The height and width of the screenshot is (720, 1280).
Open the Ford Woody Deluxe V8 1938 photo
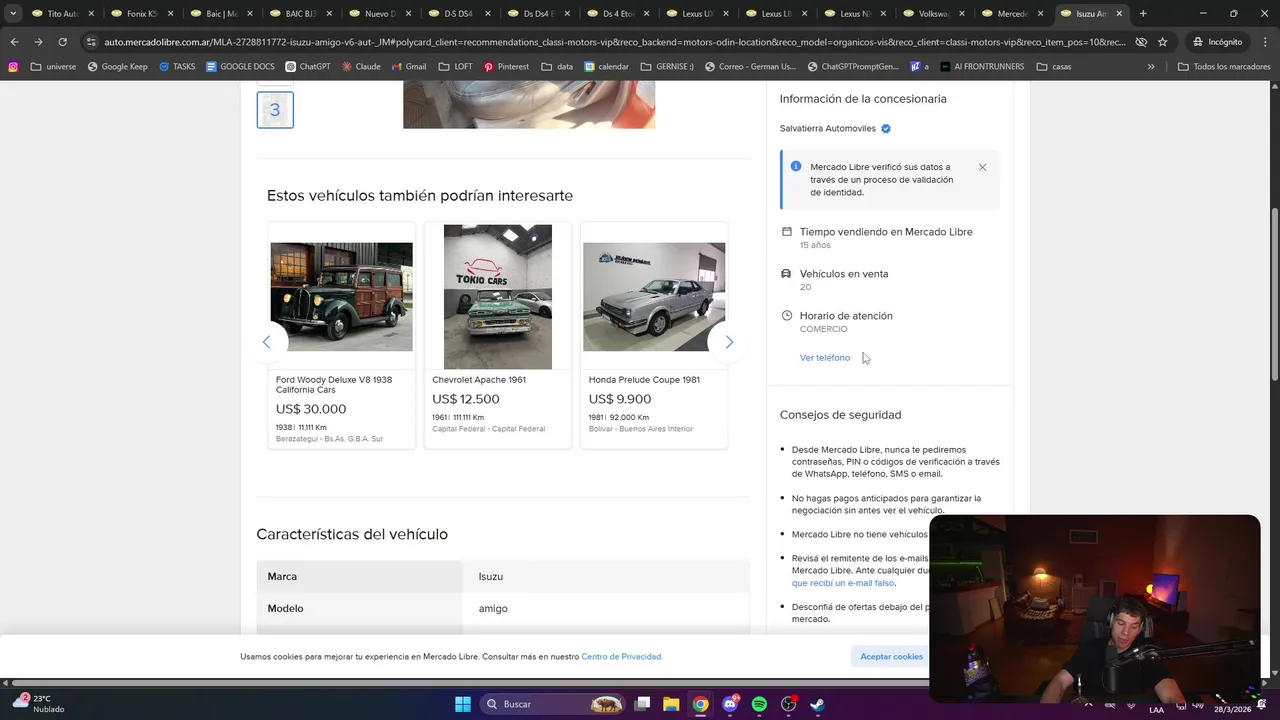coord(341,297)
